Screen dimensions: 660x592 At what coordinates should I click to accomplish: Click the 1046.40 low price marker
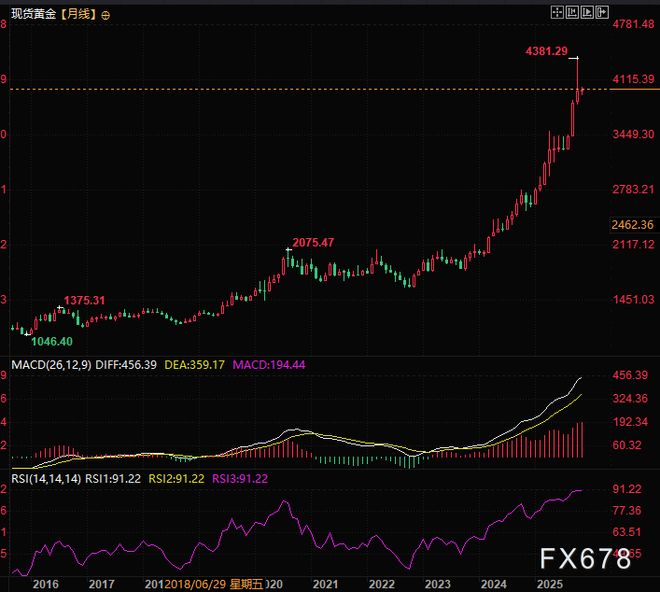52,341
